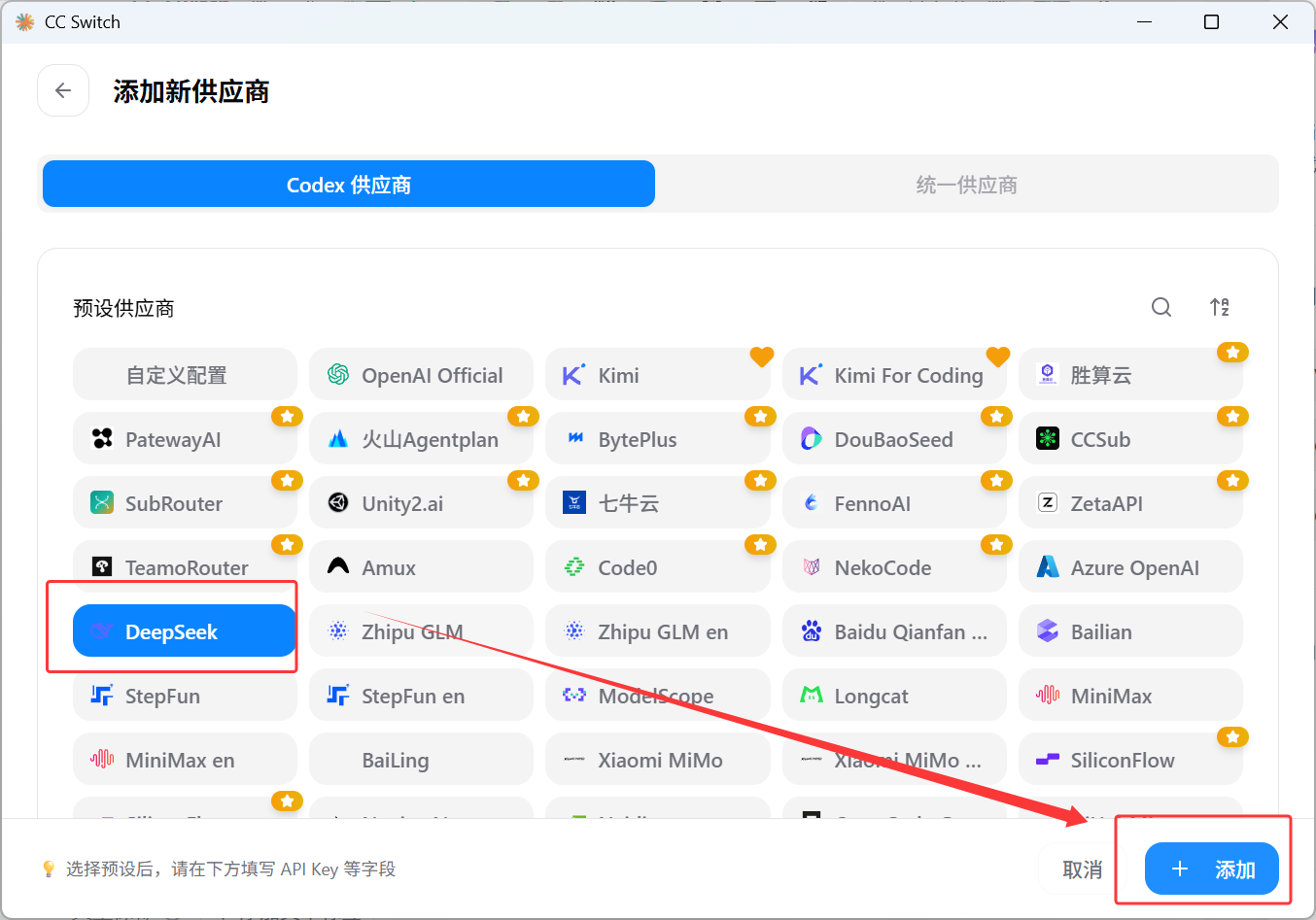Viewport: 1316px width, 920px height.
Task: Select the 火山Agentplan preset
Action: pyautogui.click(x=421, y=439)
